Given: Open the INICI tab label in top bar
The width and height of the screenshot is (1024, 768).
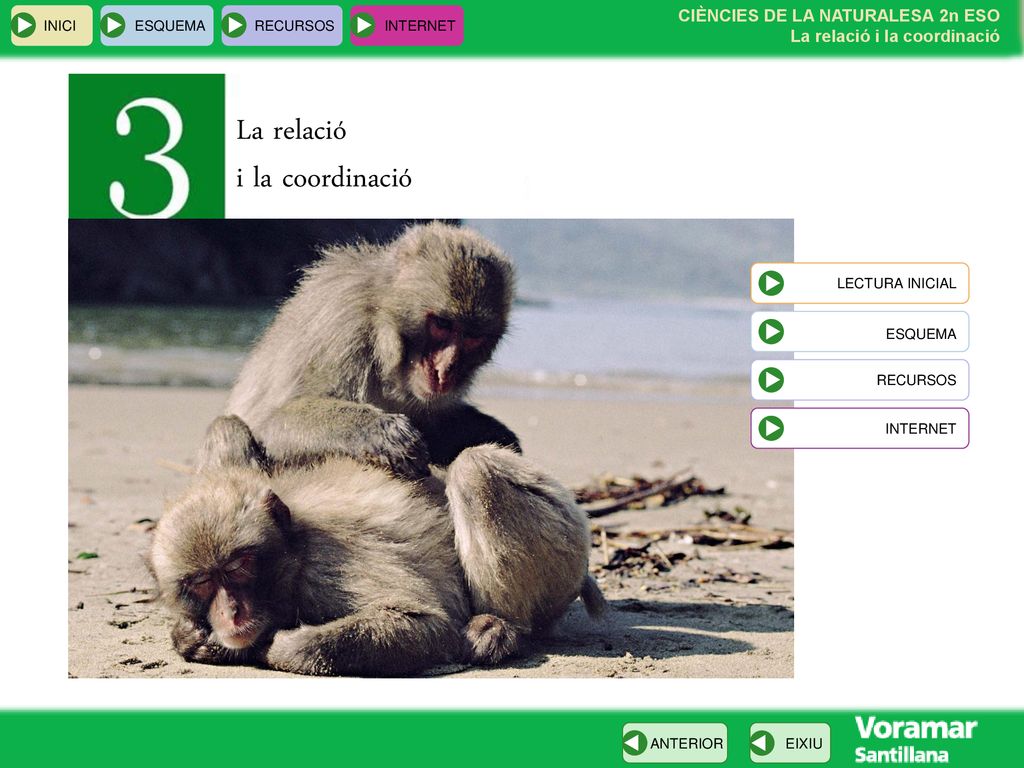Looking at the screenshot, I should pyautogui.click(x=59, y=25).
